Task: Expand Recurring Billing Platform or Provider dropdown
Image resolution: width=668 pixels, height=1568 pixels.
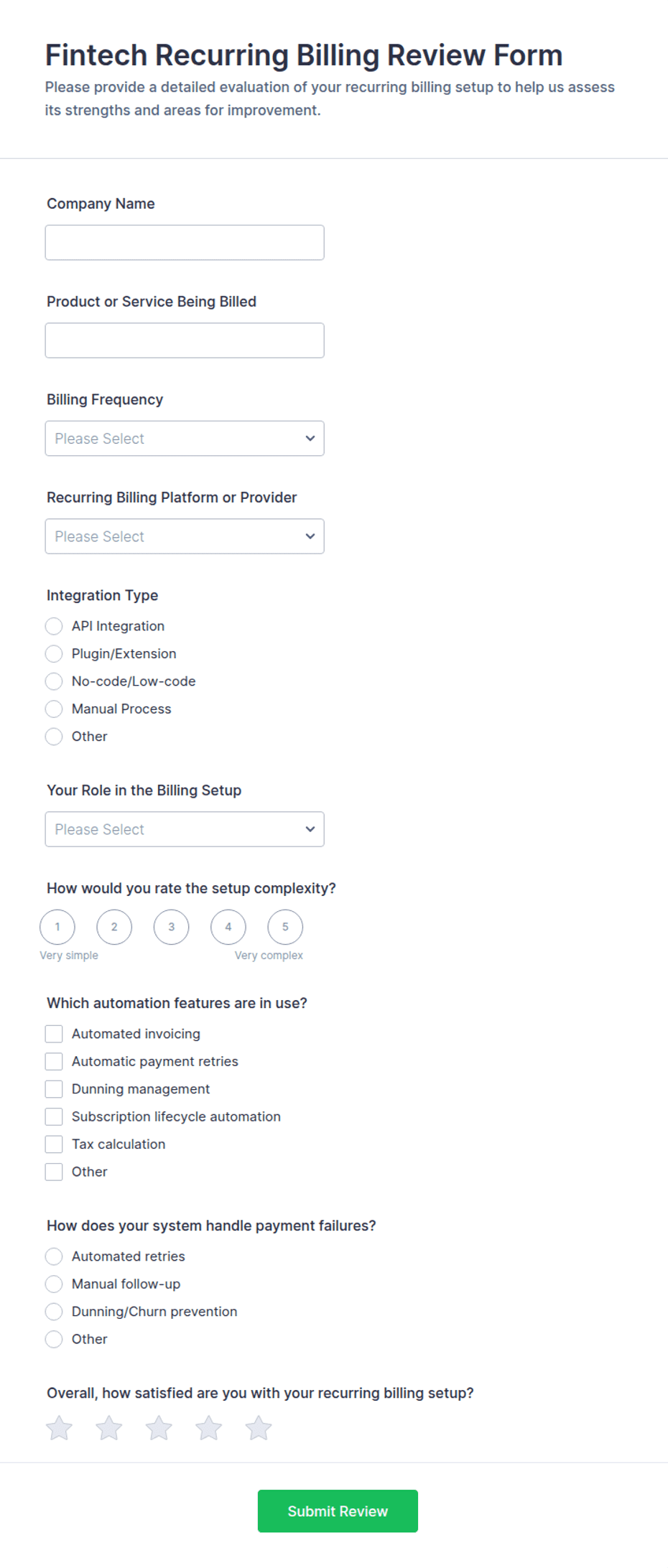Action: (185, 536)
